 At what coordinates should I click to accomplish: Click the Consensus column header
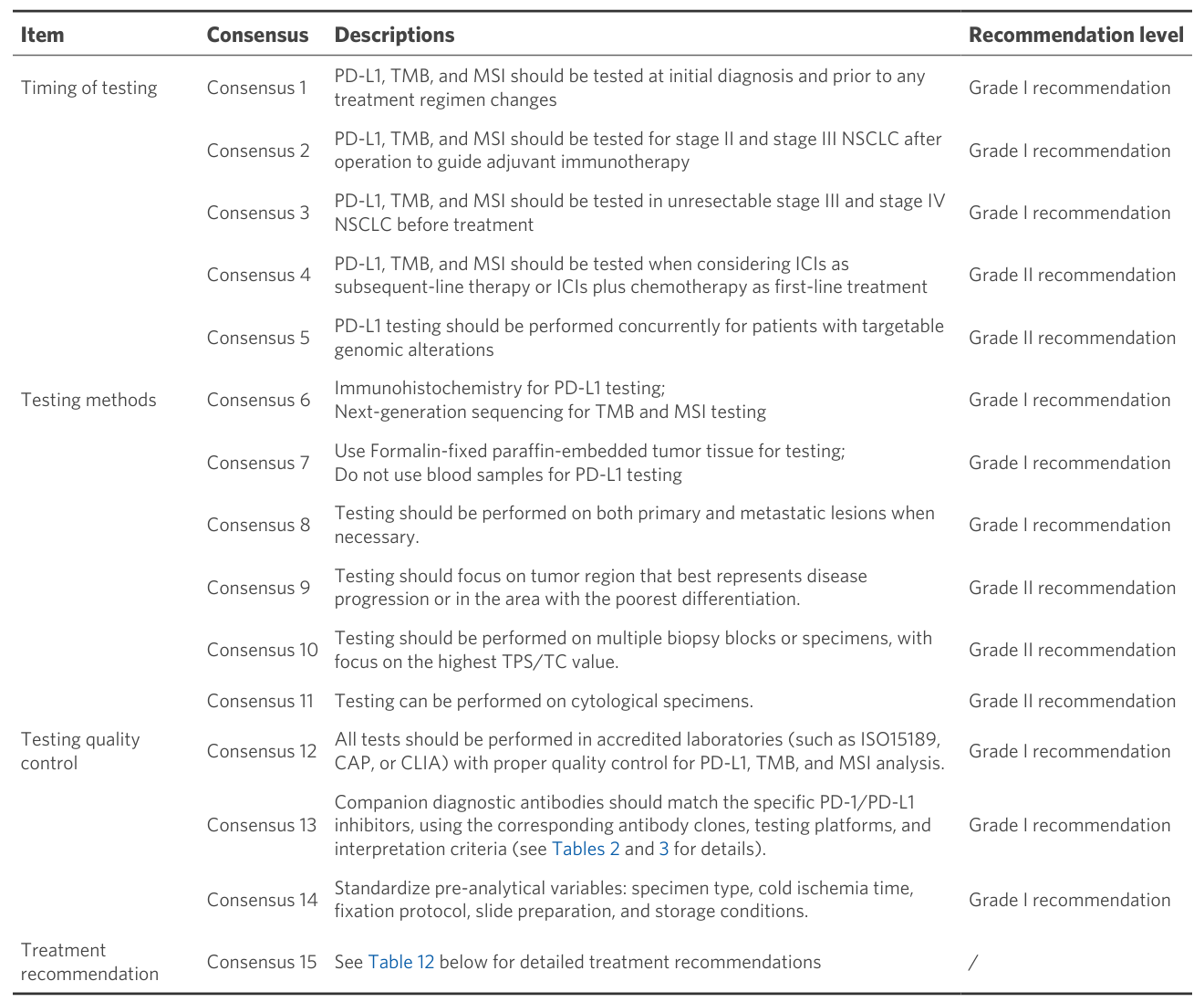click(x=258, y=35)
